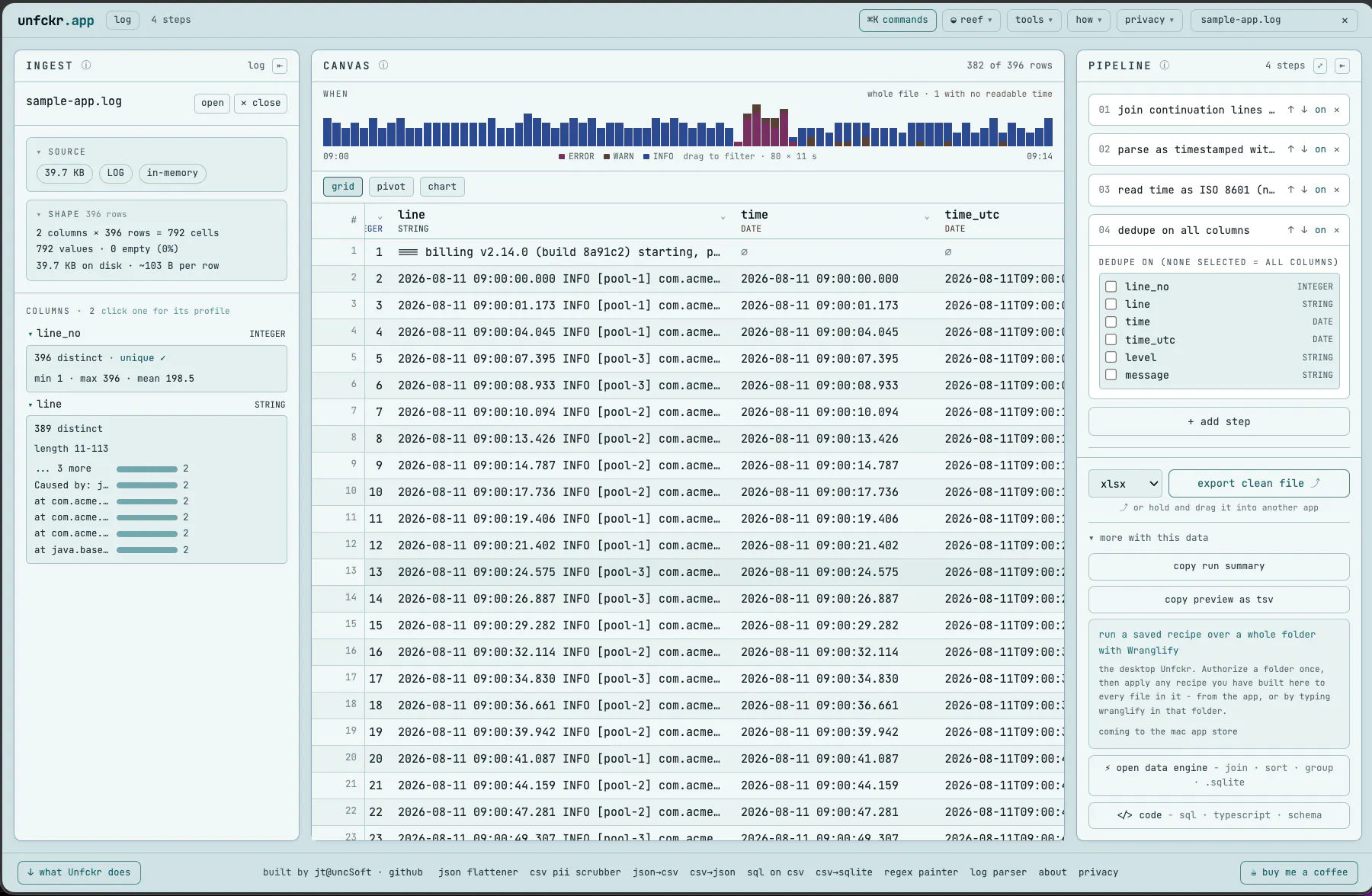This screenshot has width=1372, height=896.
Task: Move step 03 read time as ISO 8601 up
Action: [1290, 190]
